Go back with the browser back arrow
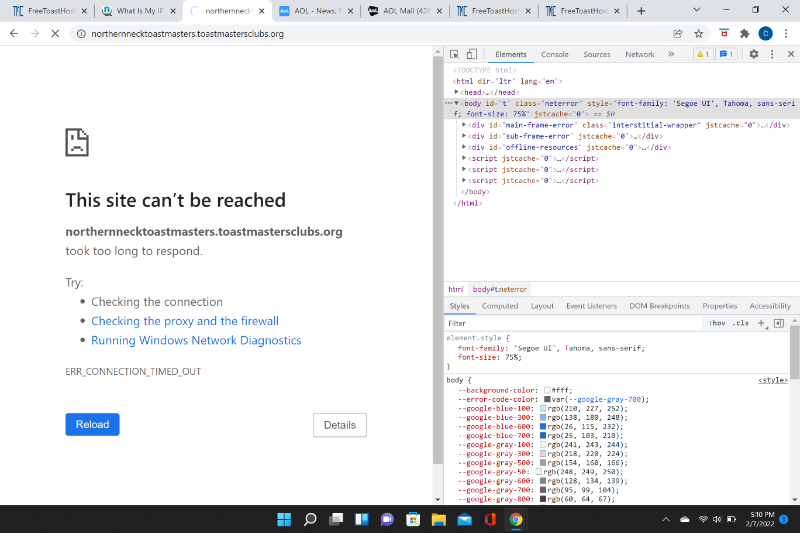 tap(14, 34)
